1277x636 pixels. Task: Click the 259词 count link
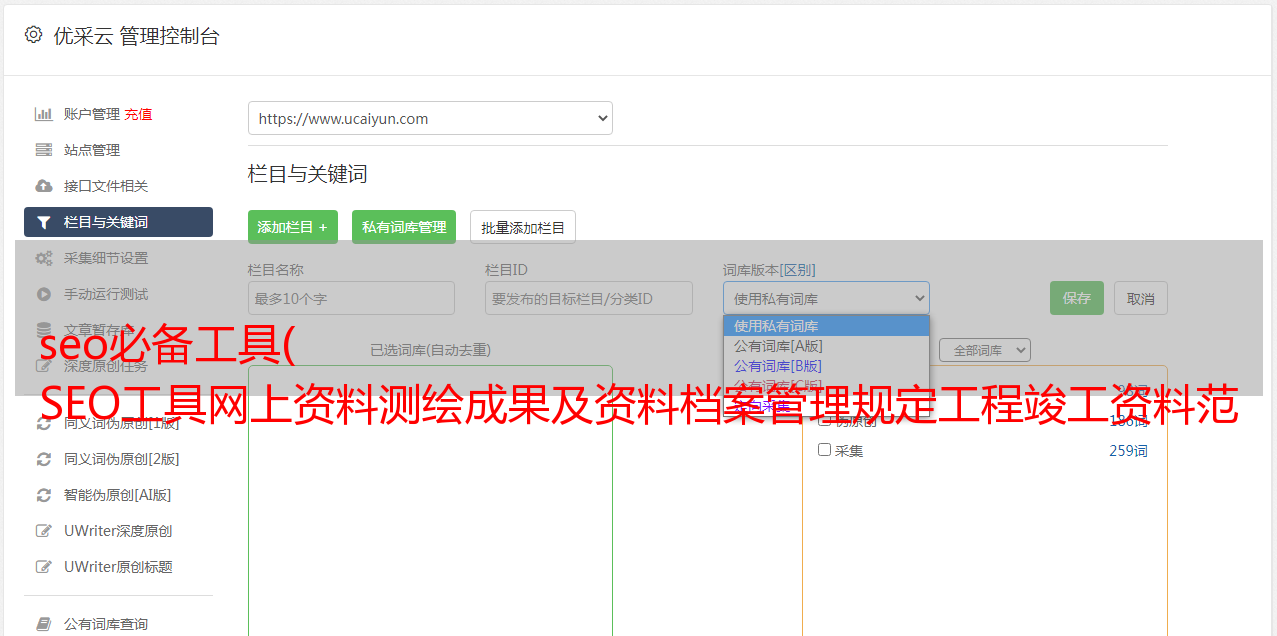[1128, 451]
